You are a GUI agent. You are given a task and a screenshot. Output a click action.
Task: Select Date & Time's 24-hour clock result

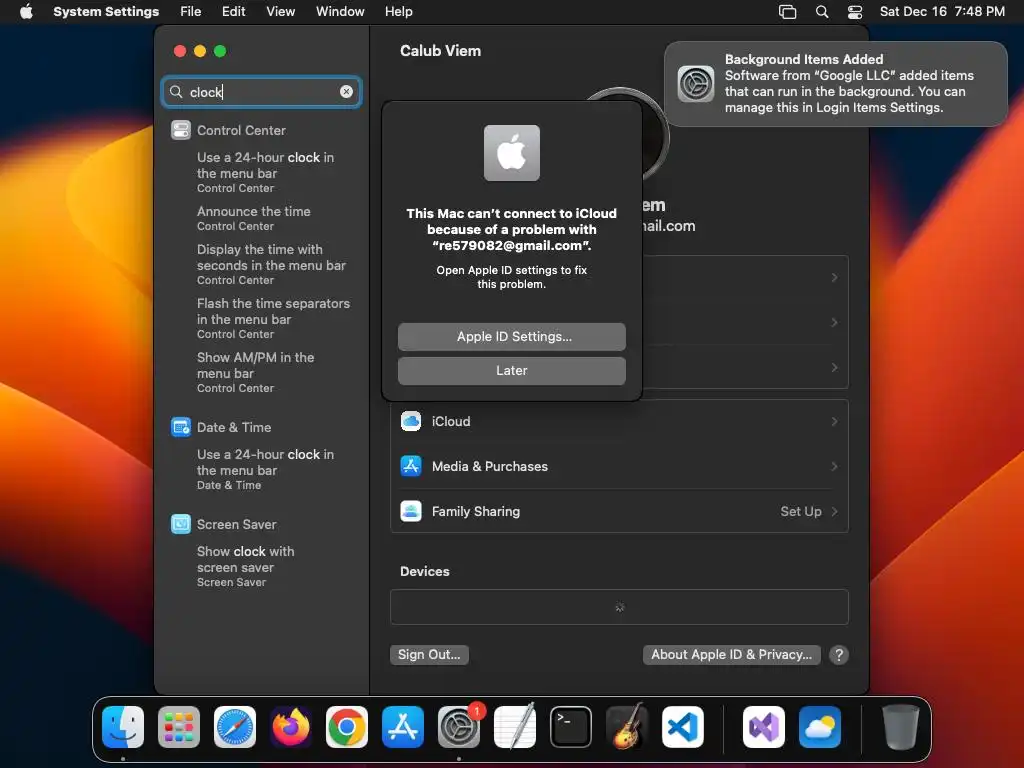pos(265,470)
